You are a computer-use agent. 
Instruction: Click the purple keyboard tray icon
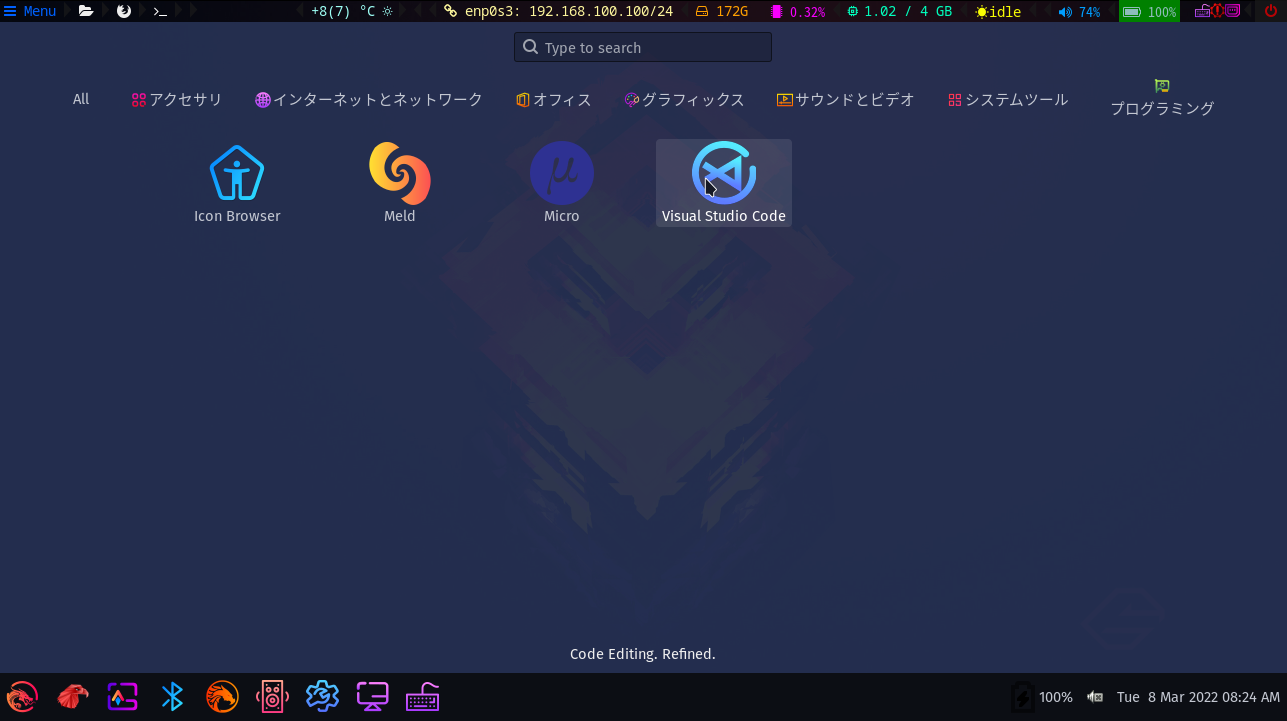point(1202,11)
